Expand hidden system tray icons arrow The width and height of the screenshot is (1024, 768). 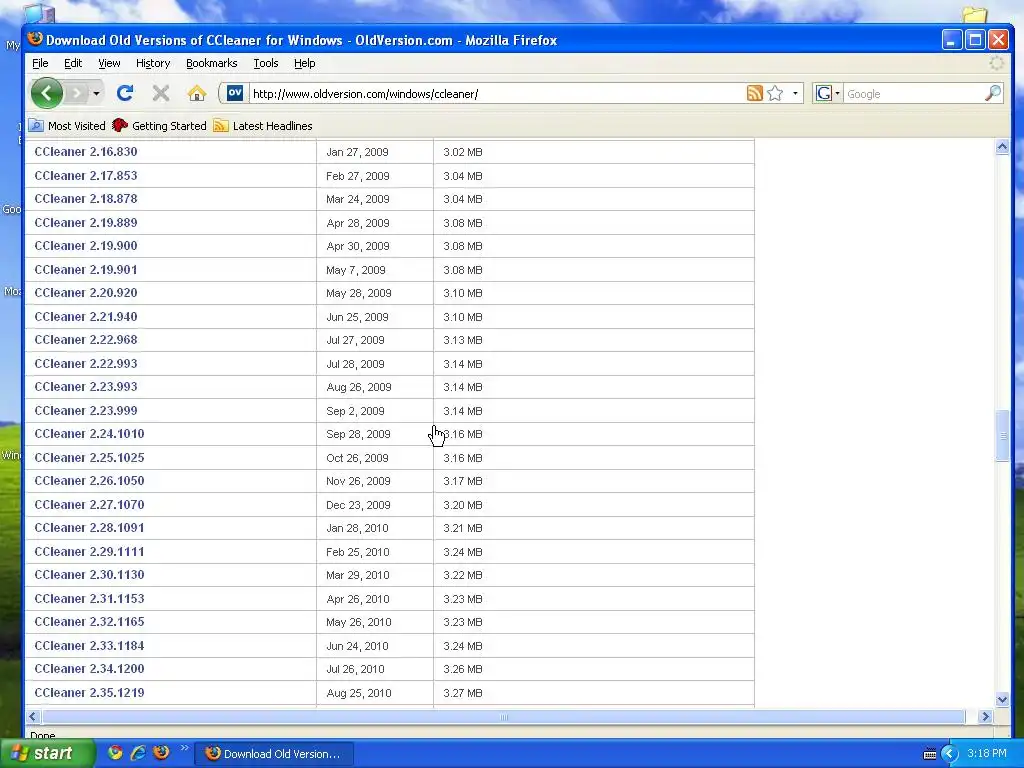click(950, 754)
